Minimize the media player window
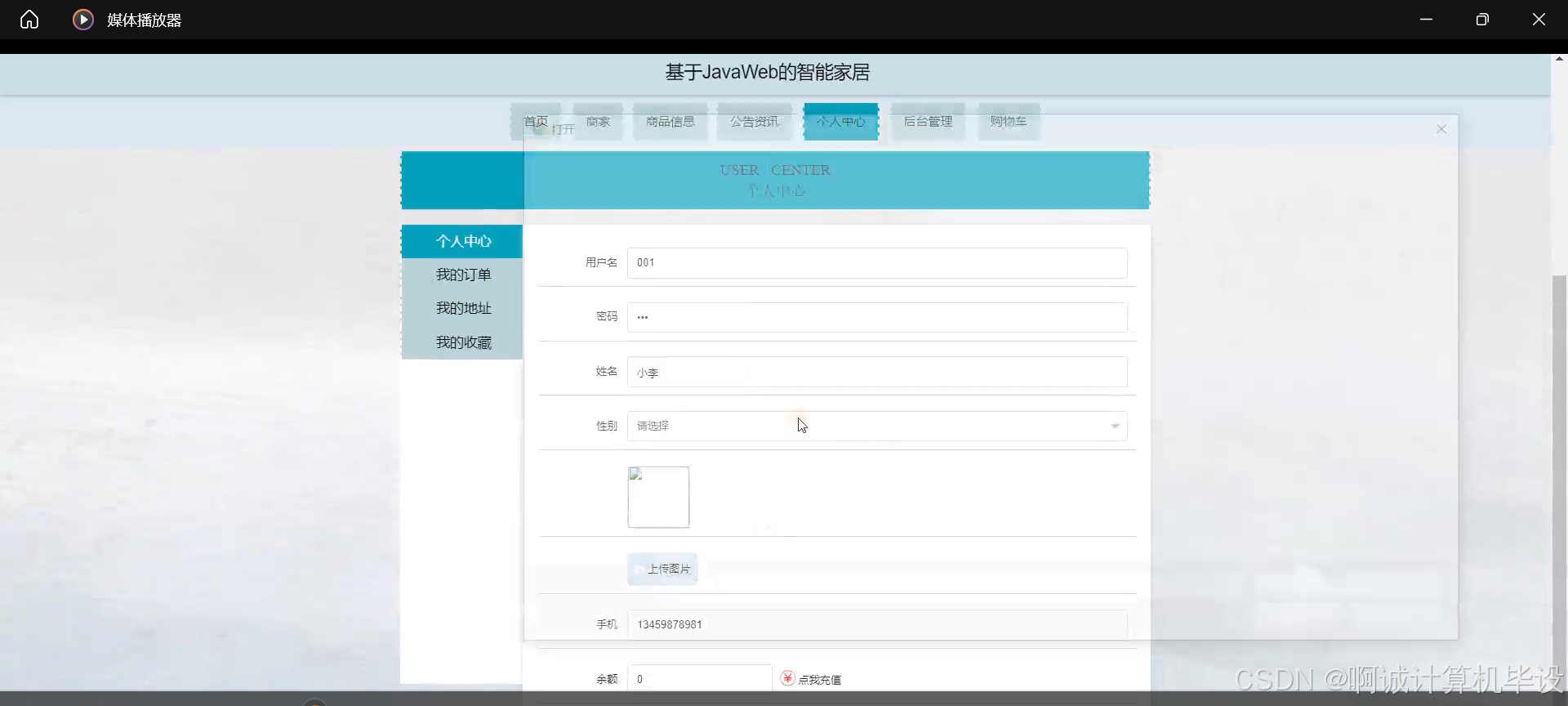 tap(1427, 20)
